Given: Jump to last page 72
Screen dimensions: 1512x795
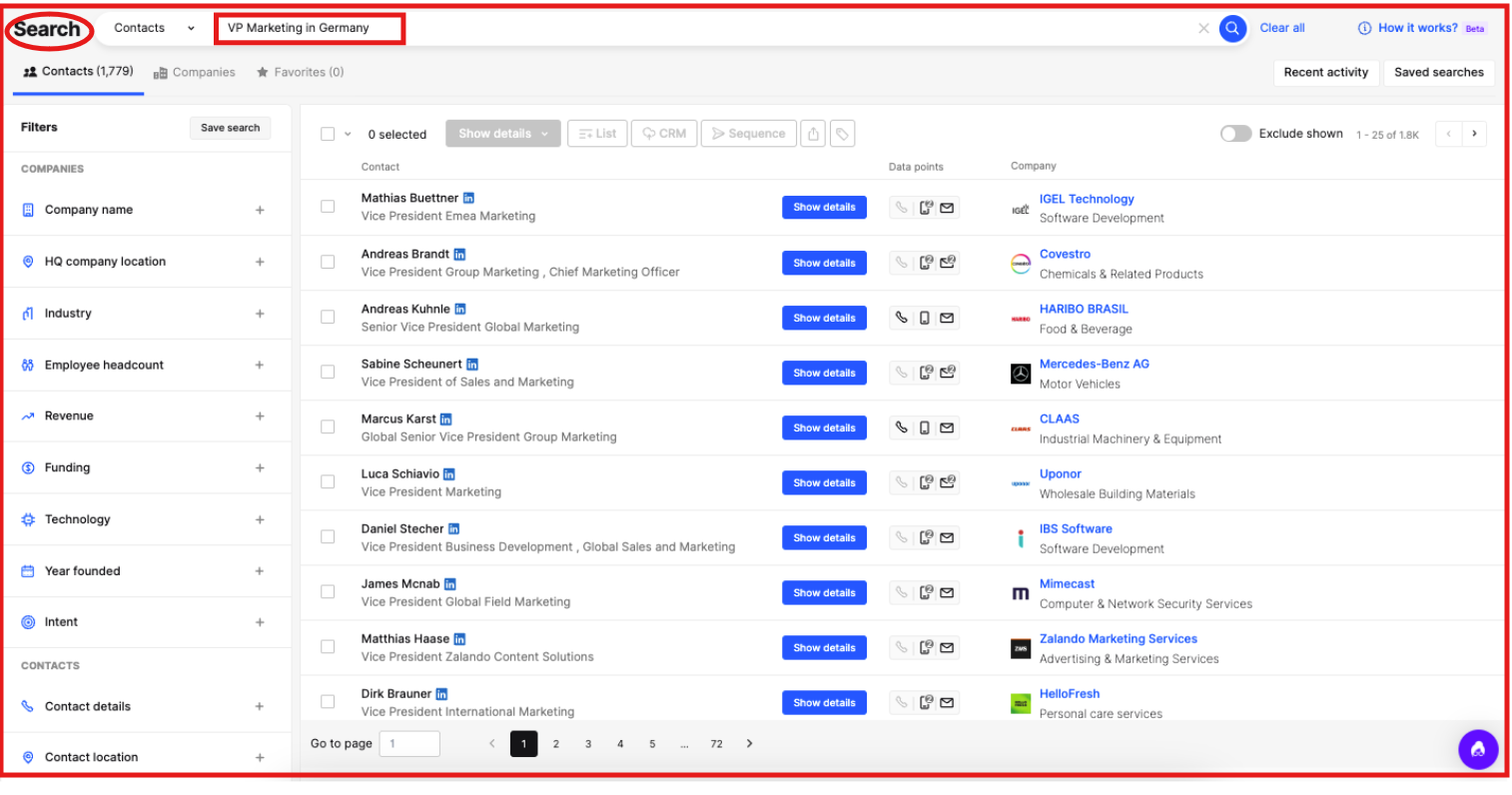Looking at the screenshot, I should tap(716, 743).
